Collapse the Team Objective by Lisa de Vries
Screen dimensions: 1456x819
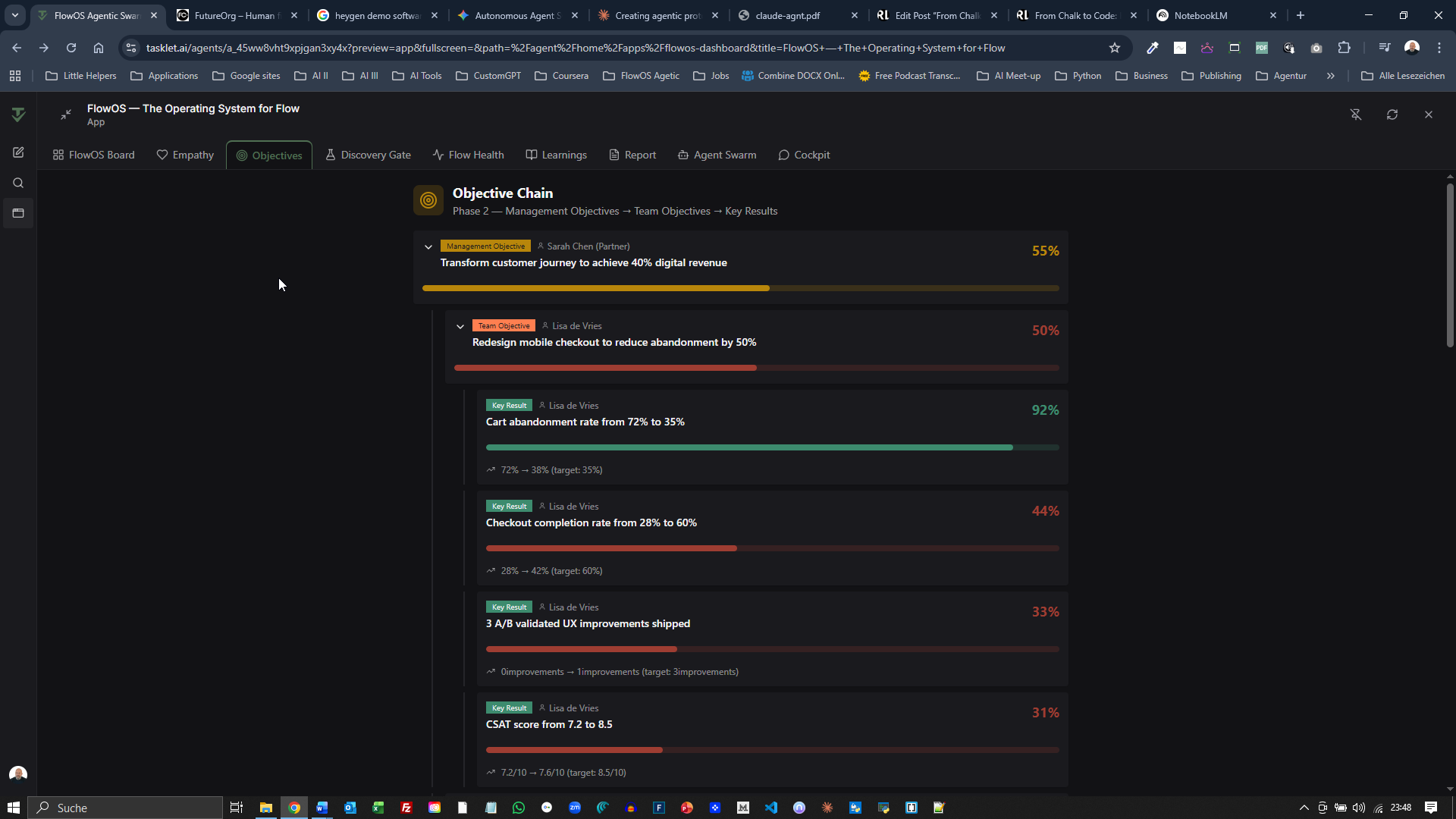[460, 326]
